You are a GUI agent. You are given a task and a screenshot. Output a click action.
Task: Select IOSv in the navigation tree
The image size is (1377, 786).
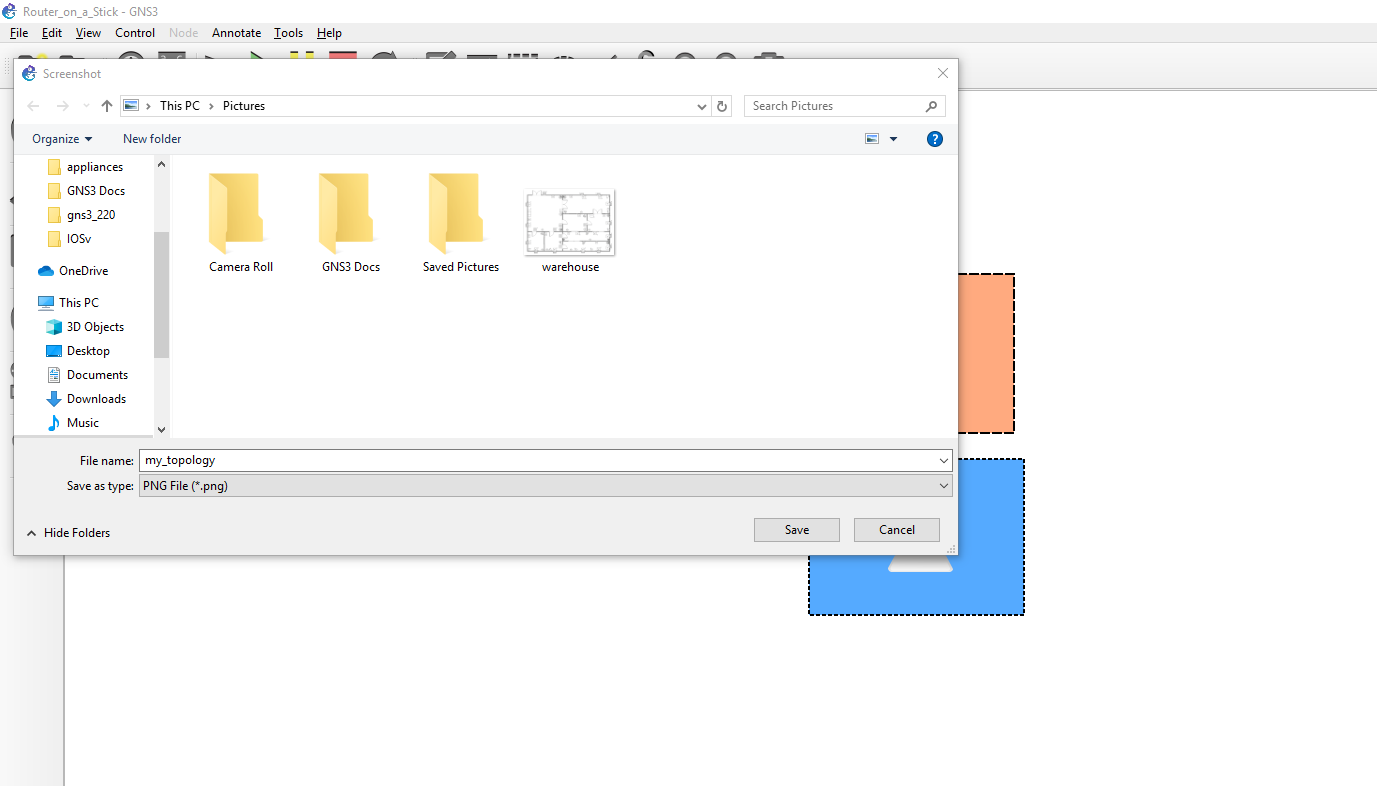tap(79, 239)
